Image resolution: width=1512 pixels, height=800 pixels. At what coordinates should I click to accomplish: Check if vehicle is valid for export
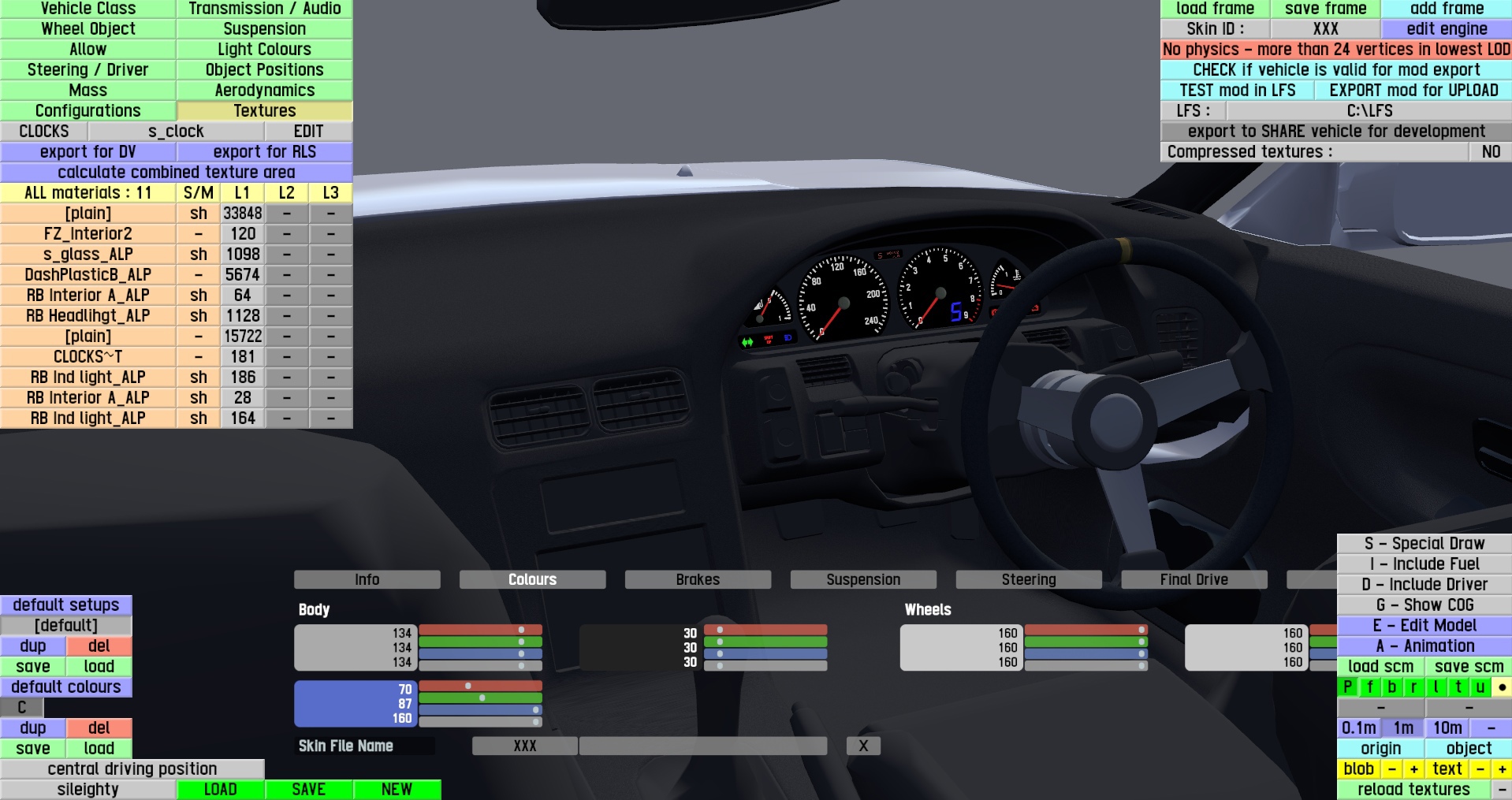(x=1336, y=69)
